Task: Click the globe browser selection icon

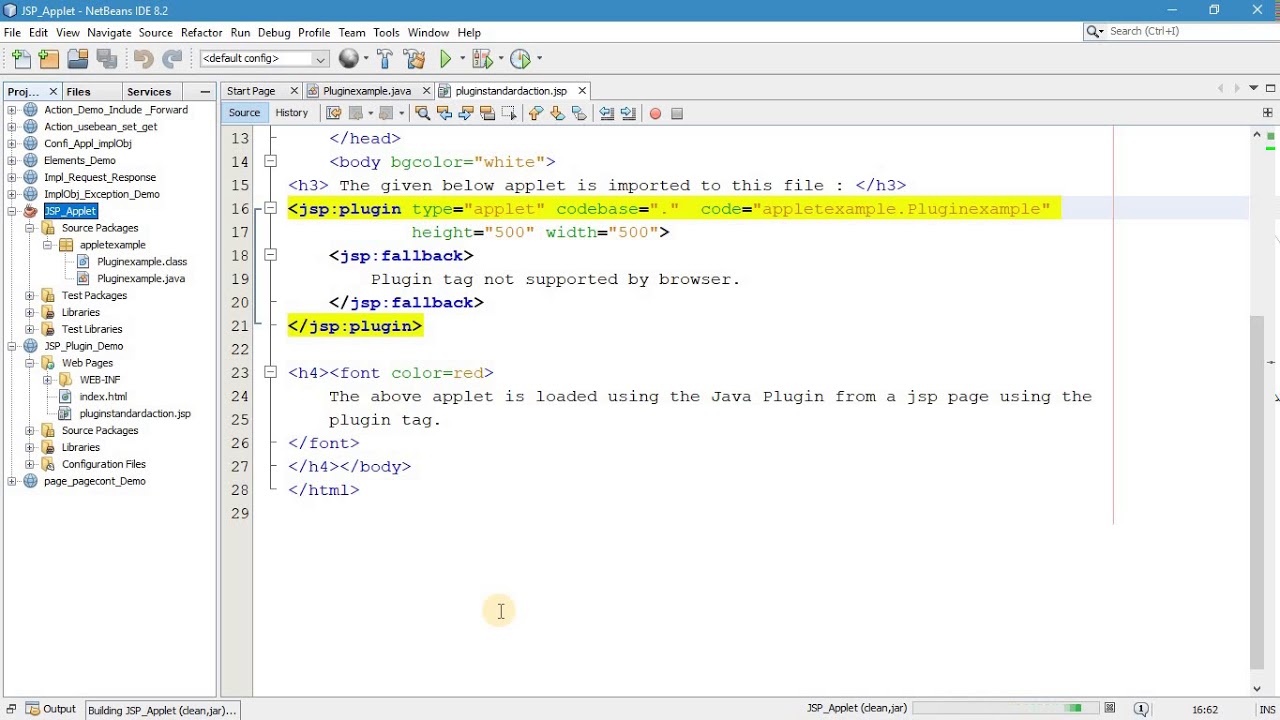Action: 348,59
